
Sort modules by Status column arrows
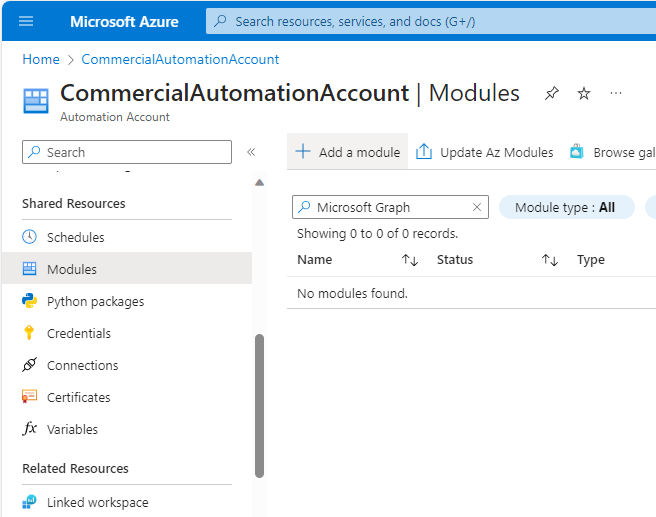pyautogui.click(x=550, y=260)
